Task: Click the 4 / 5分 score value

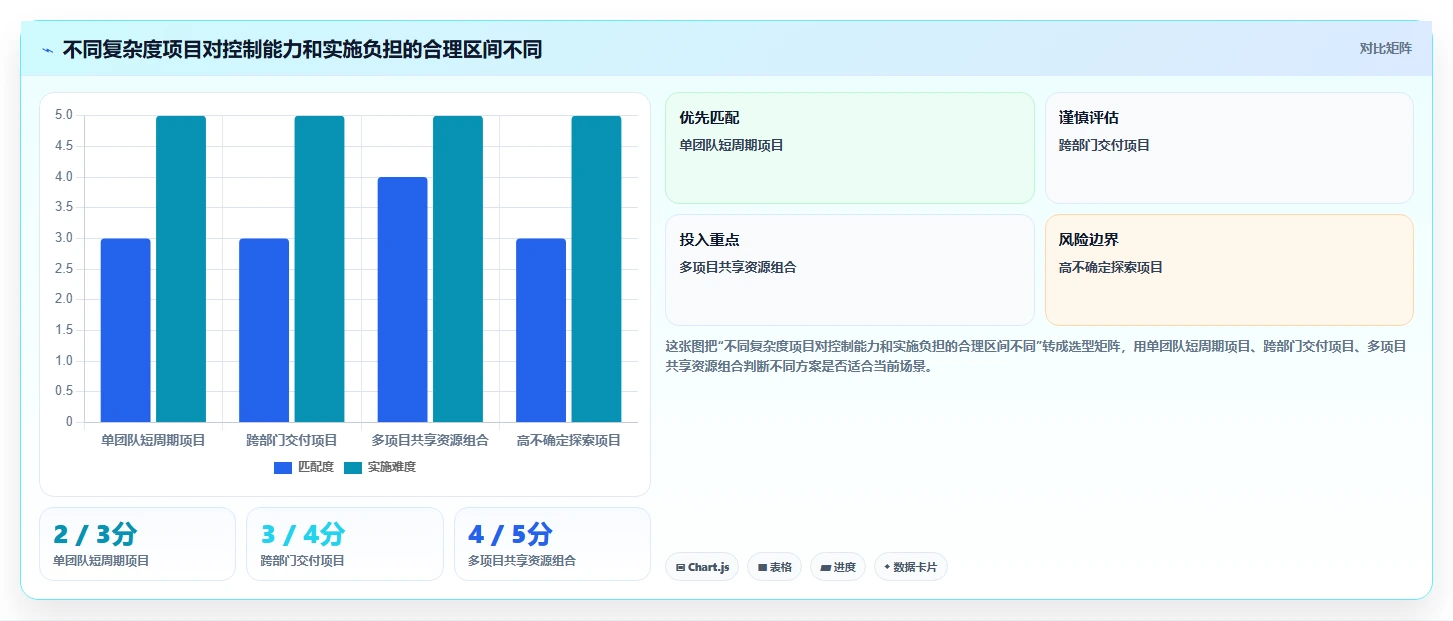Action: click(510, 535)
